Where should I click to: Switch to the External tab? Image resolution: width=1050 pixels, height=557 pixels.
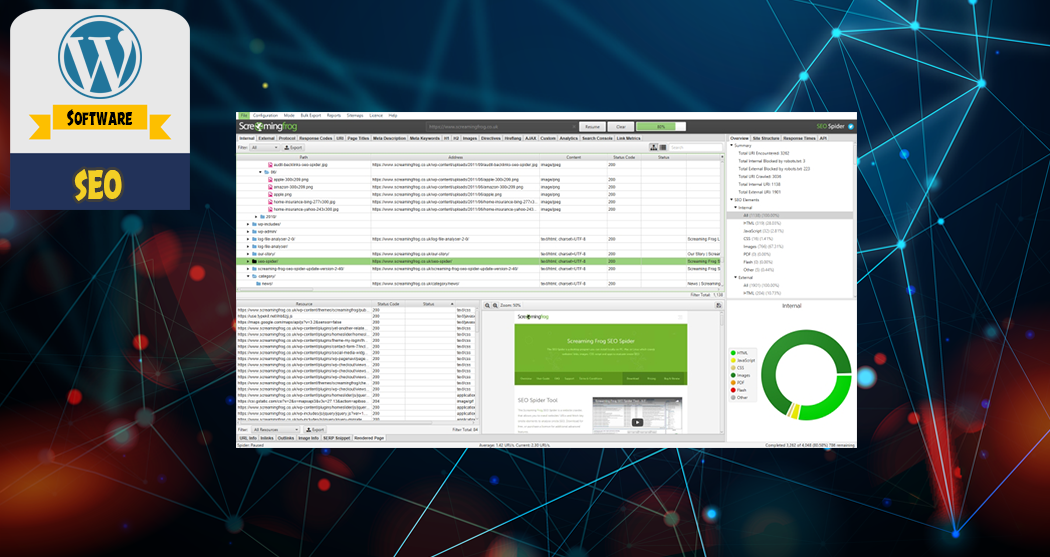(267, 138)
